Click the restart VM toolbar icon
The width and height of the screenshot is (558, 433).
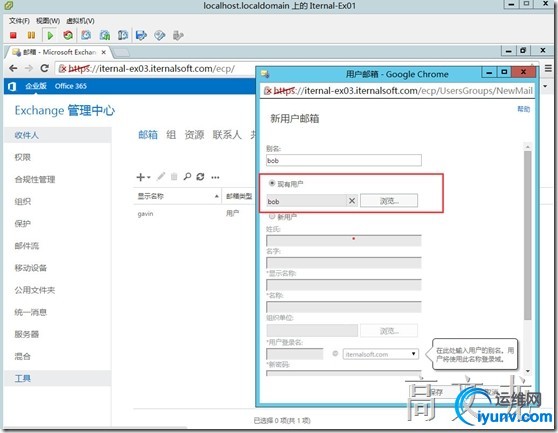[68, 35]
